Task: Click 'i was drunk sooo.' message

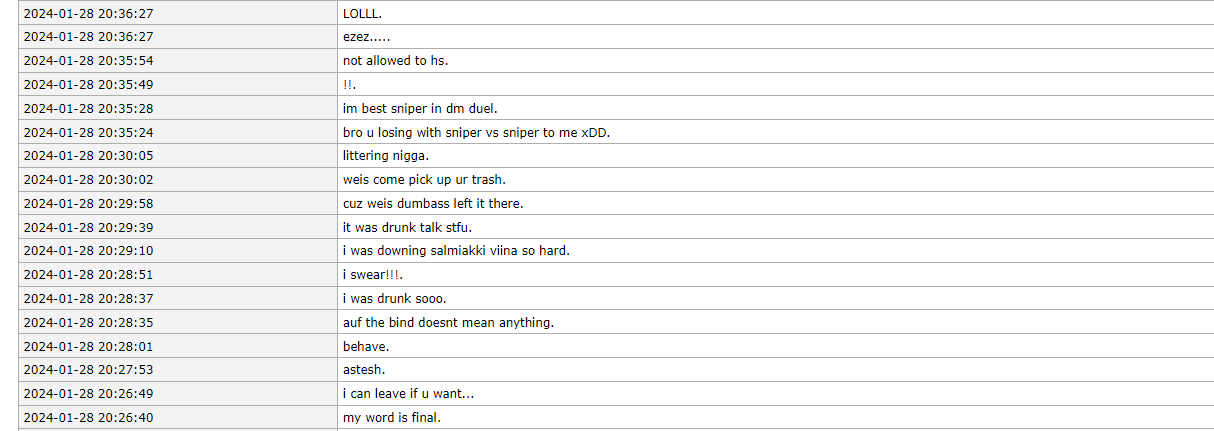Action: pyautogui.click(x=394, y=299)
